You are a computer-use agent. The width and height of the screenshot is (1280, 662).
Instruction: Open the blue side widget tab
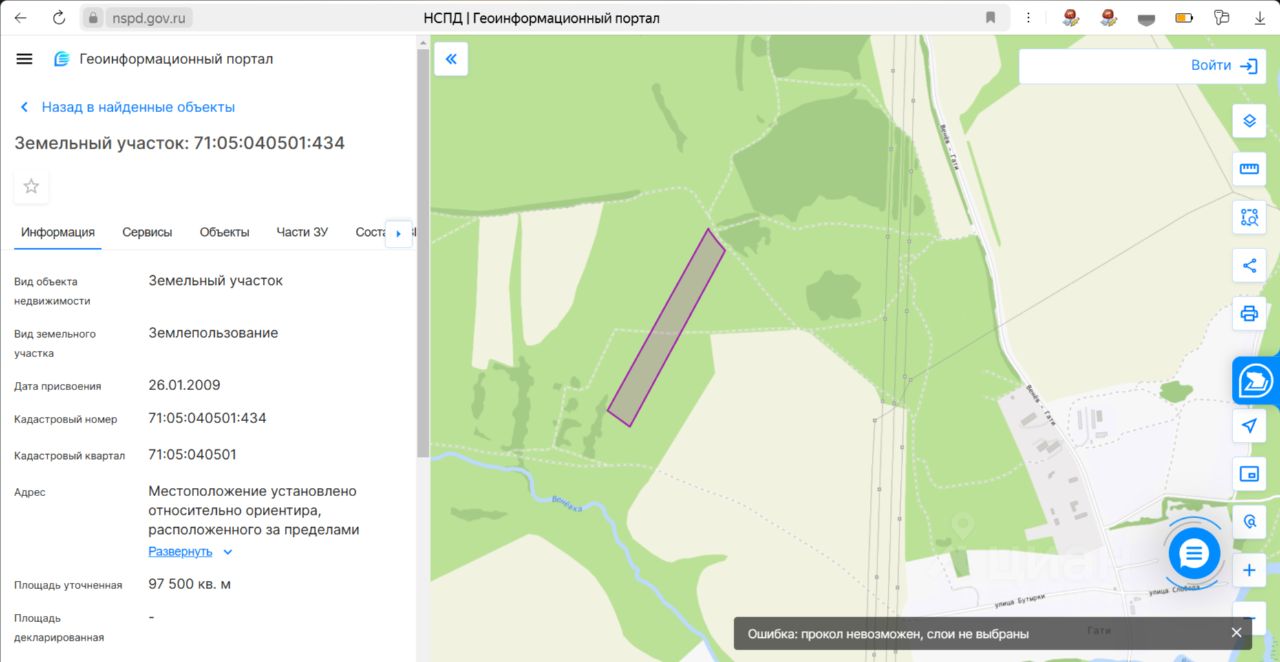pyautogui.click(x=1256, y=380)
